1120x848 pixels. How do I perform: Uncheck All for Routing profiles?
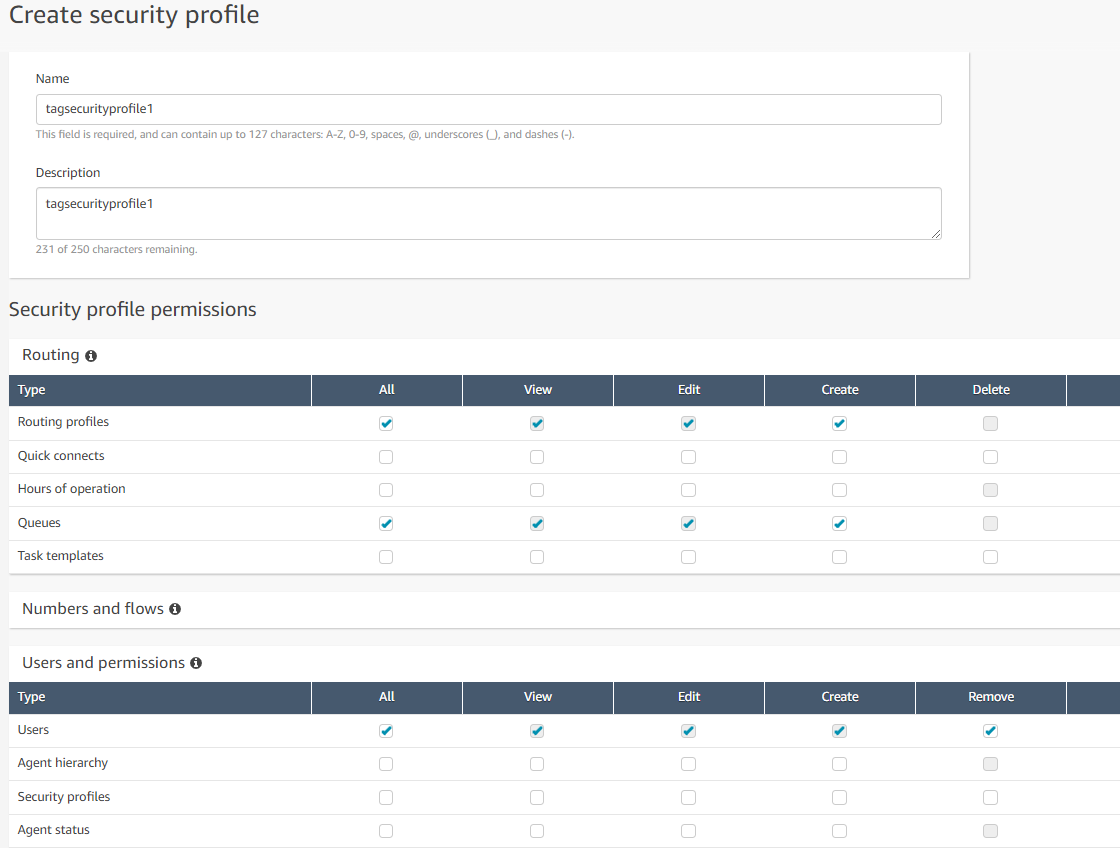click(386, 424)
